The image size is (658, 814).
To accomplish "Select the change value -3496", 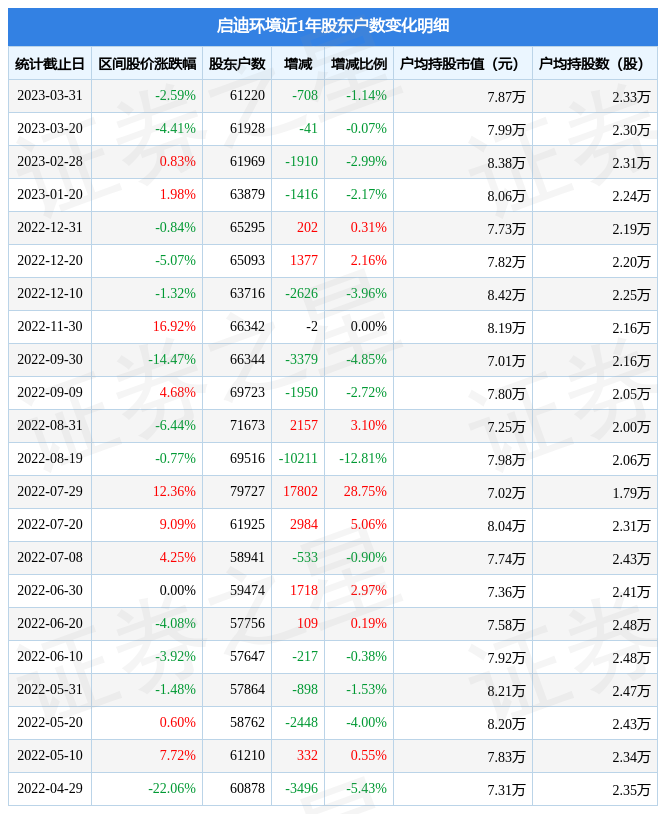I will pos(301,789).
